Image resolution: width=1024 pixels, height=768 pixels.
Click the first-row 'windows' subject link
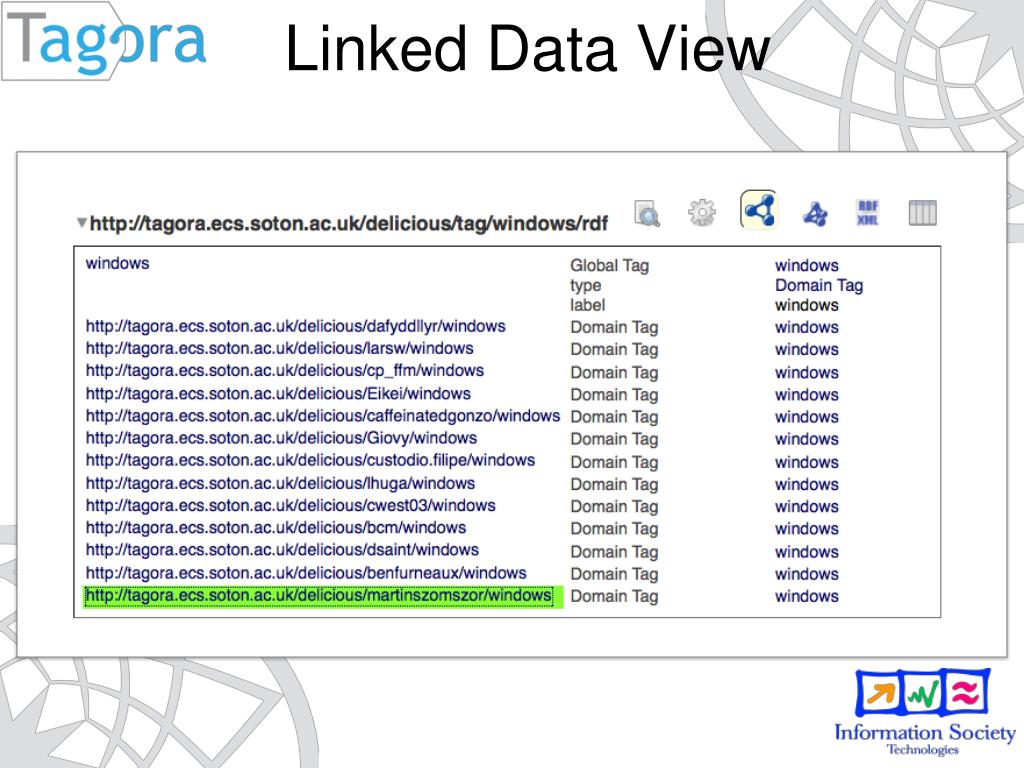click(x=118, y=263)
